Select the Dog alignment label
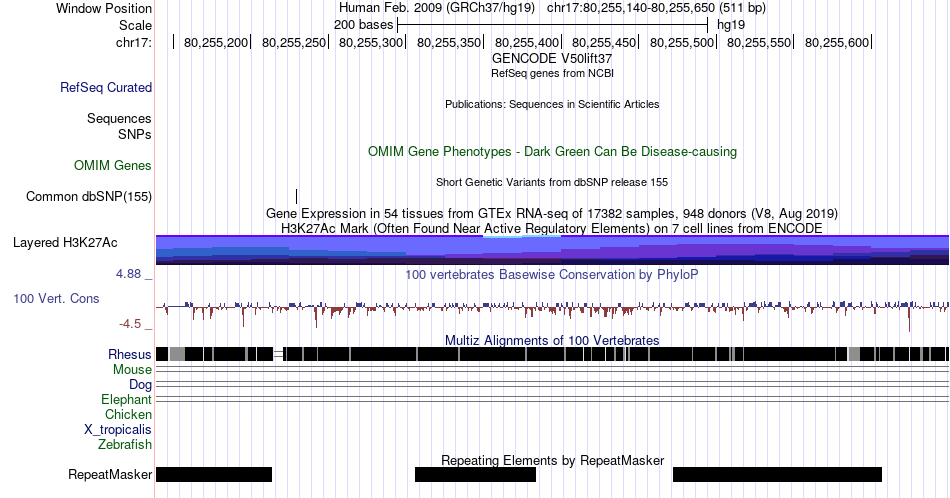Viewport: 950px width, 498px height. [x=140, y=385]
